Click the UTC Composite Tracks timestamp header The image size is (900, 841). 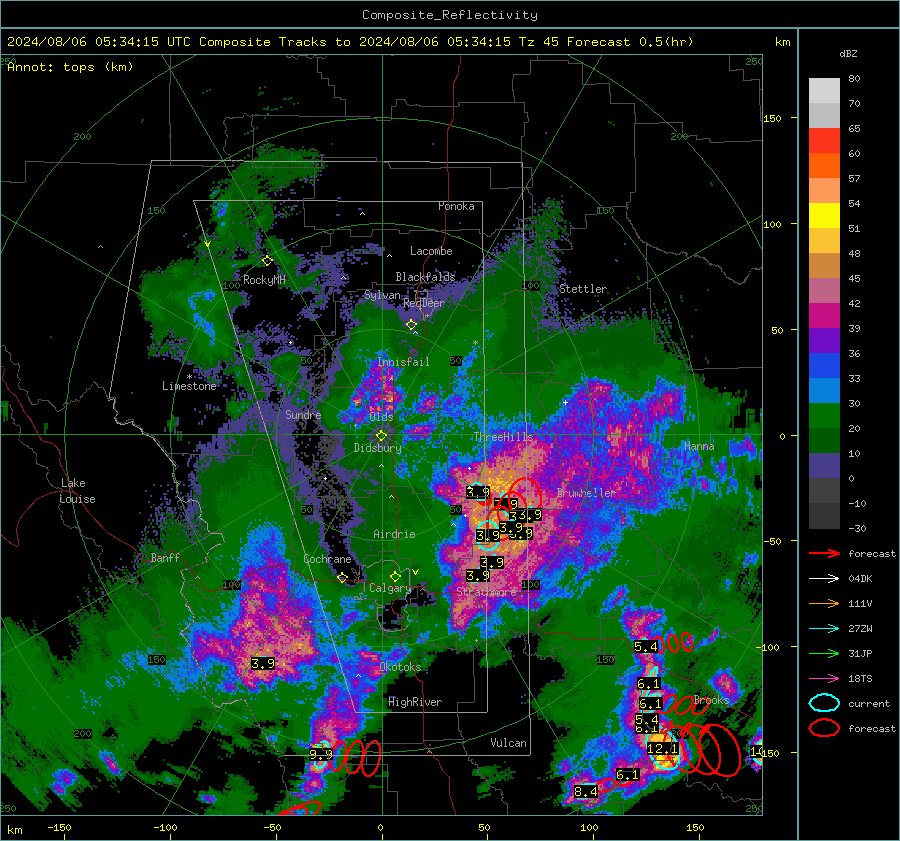pos(350,42)
